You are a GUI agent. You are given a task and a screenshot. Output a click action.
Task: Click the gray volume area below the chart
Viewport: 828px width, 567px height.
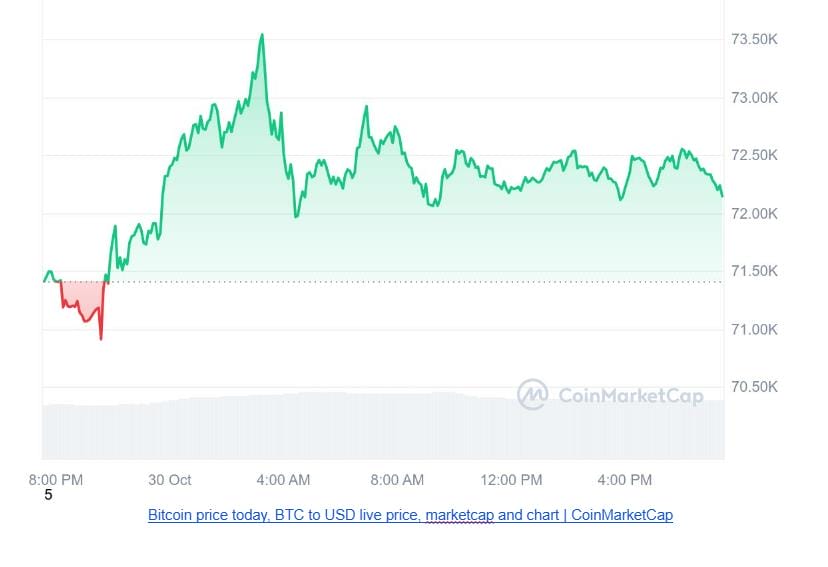(x=383, y=427)
